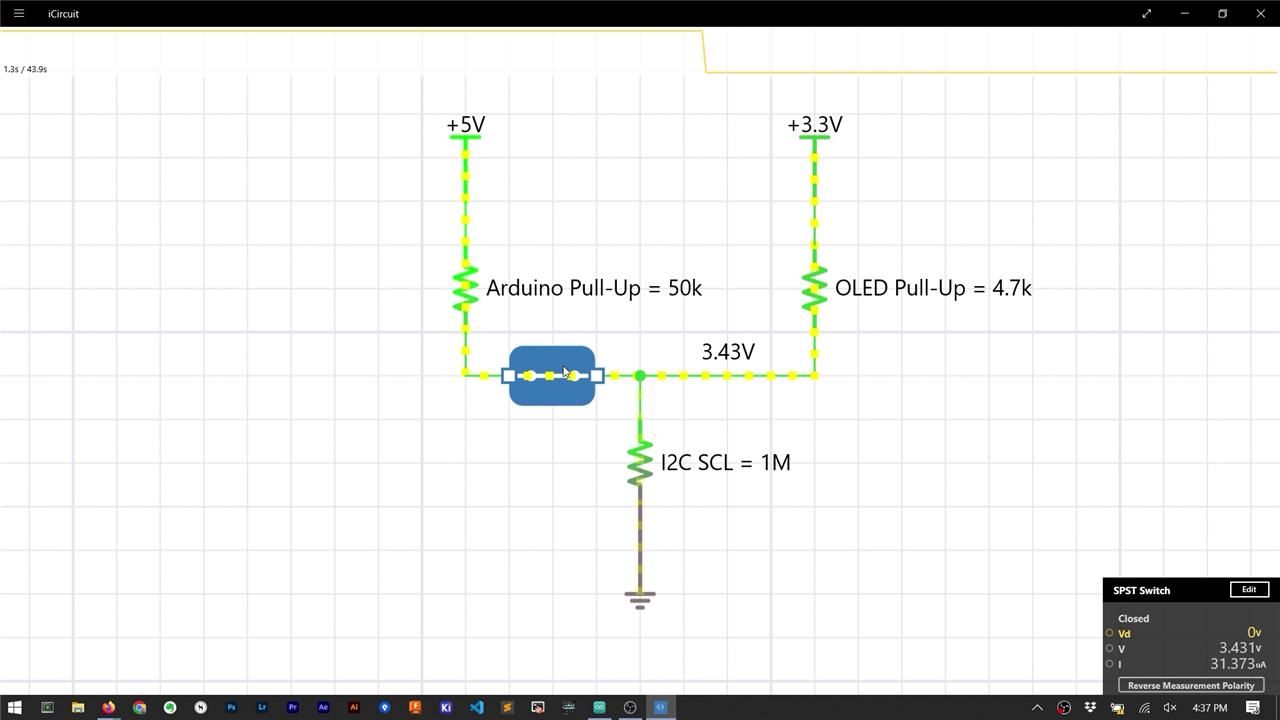Click the green wire junction node
Screen dimensions: 1280x720
(640, 376)
